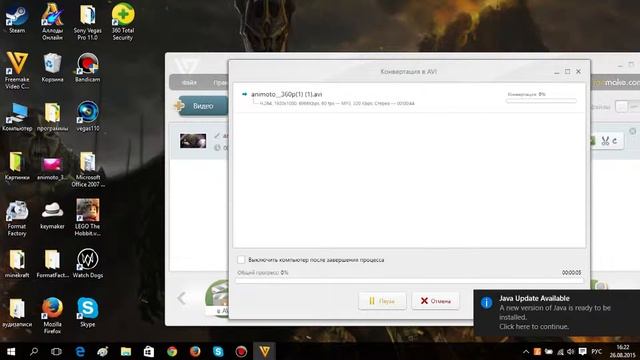Open the minekraft folder icon
Viewport: 640px width, 360px height.
click(x=17, y=263)
